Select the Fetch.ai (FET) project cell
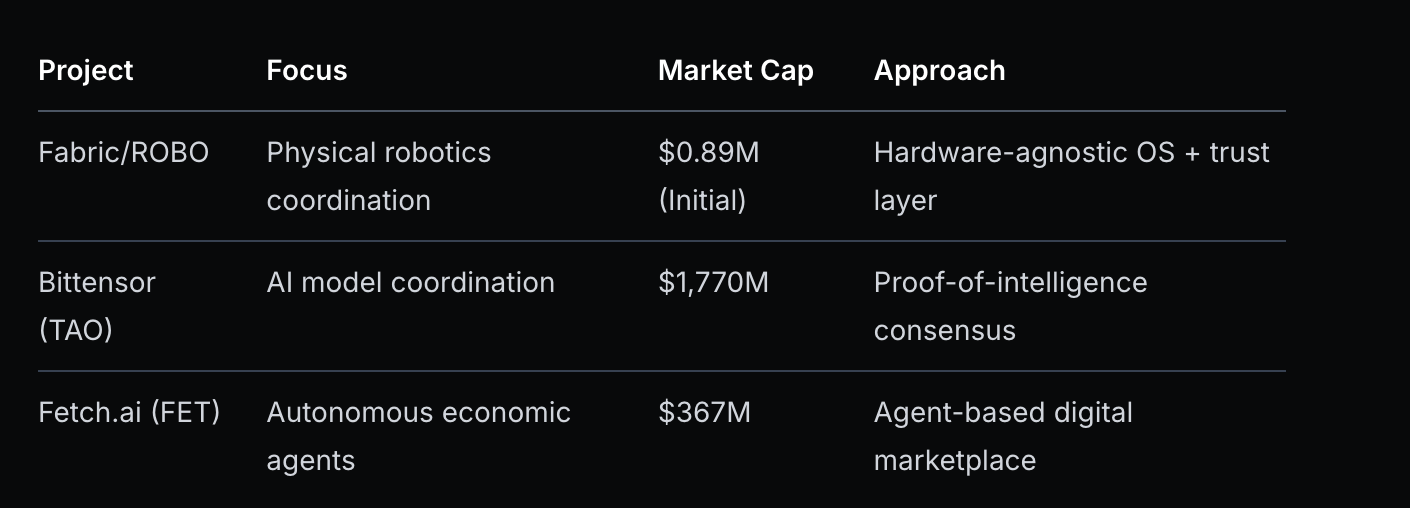The width and height of the screenshot is (1410, 508). 129,413
